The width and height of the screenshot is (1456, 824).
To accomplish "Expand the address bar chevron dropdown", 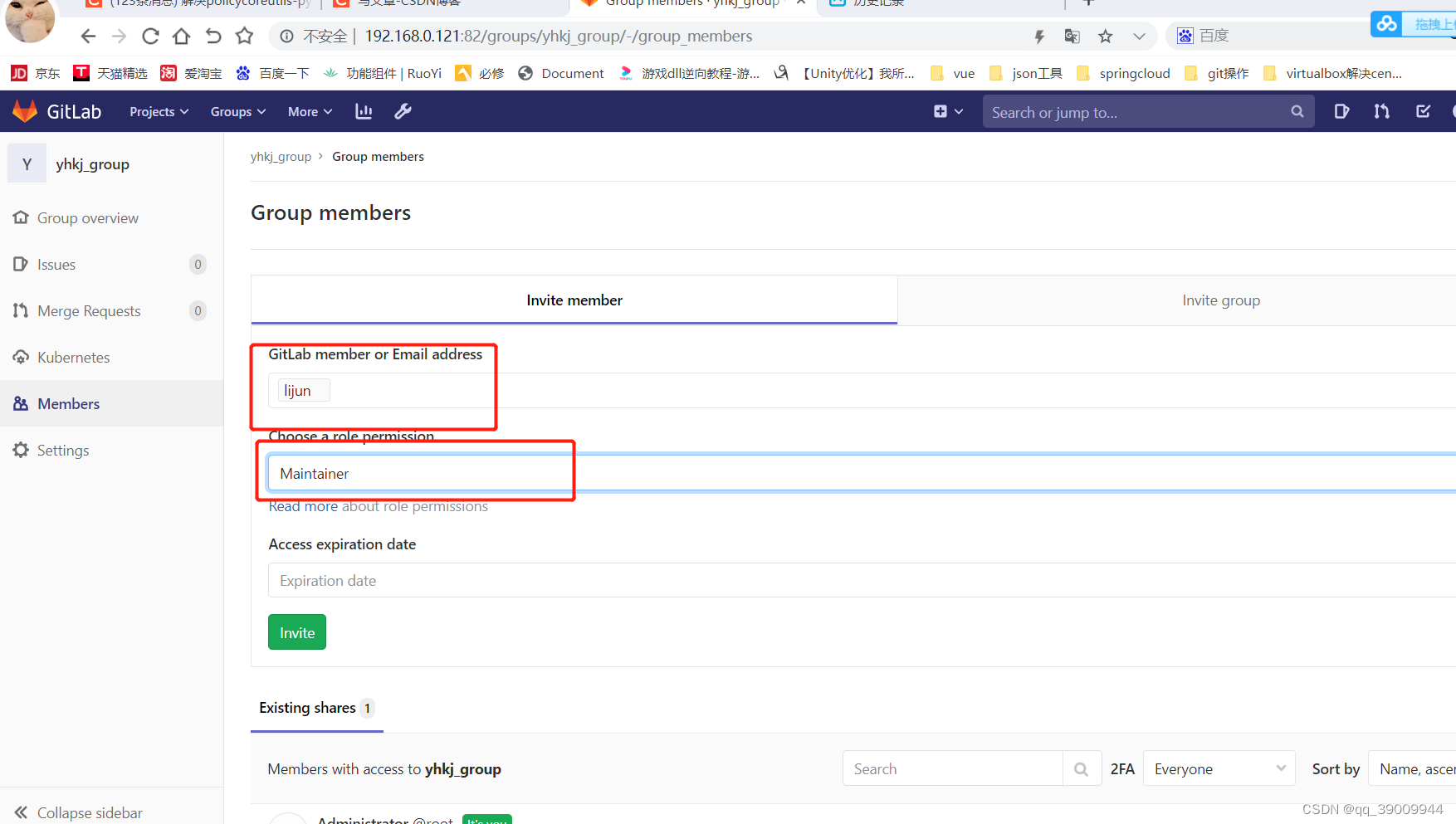I will coord(1139,36).
